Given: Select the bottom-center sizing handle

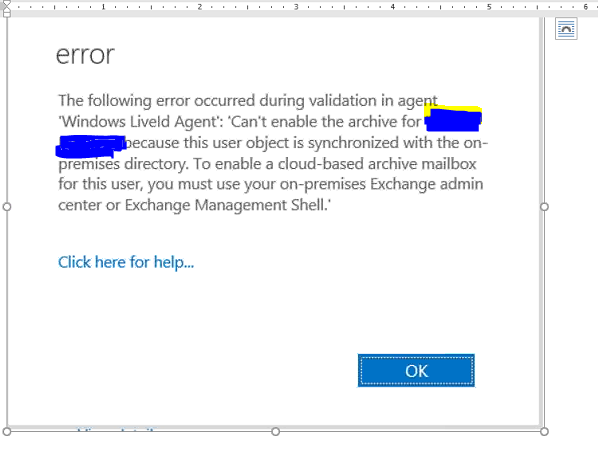Looking at the screenshot, I should click(275, 431).
